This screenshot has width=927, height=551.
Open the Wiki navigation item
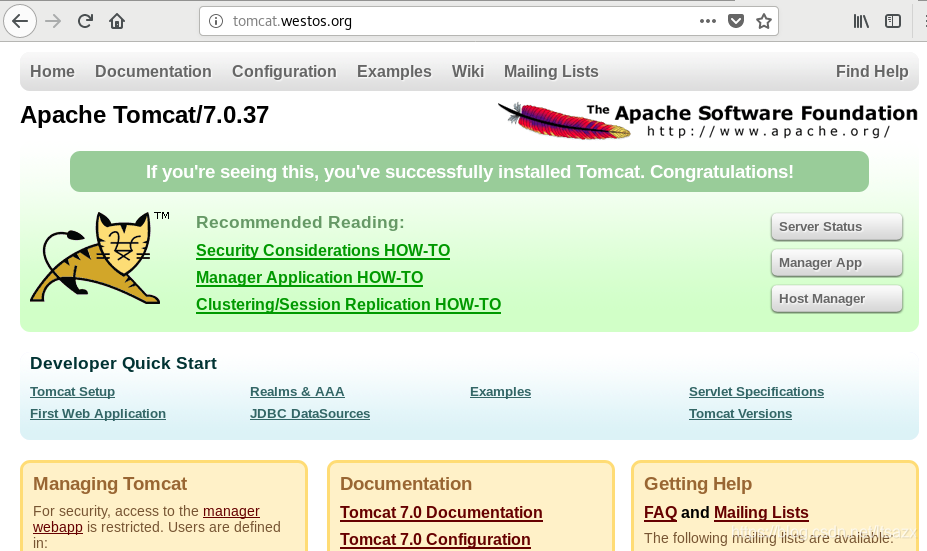tap(468, 72)
